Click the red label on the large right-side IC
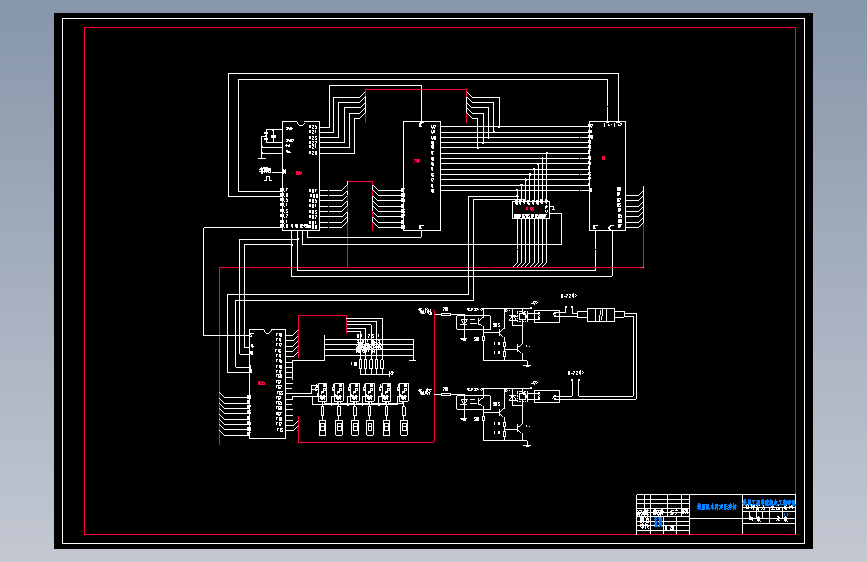 click(x=603, y=158)
